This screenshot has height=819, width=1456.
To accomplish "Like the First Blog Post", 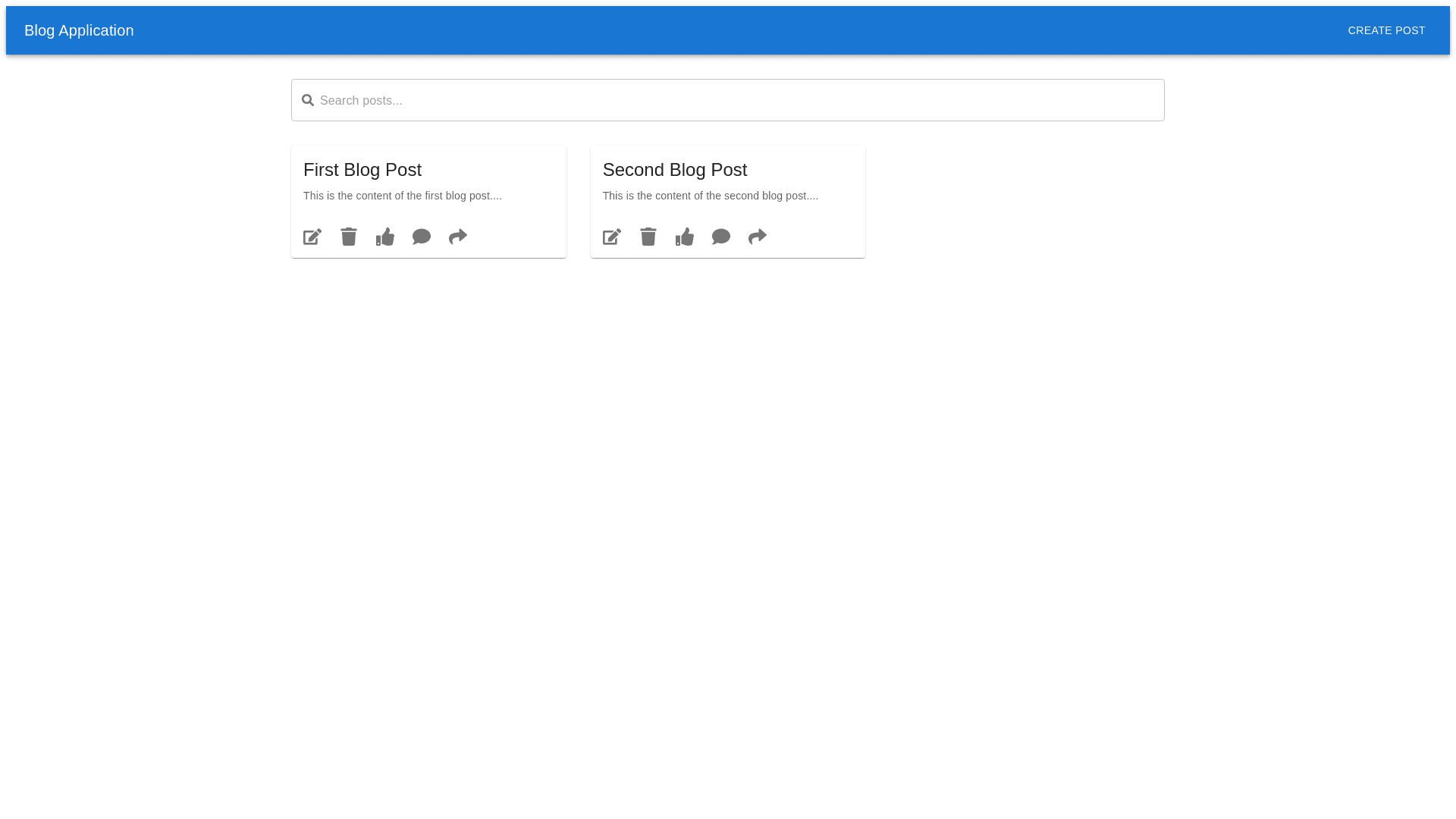I will click(385, 237).
